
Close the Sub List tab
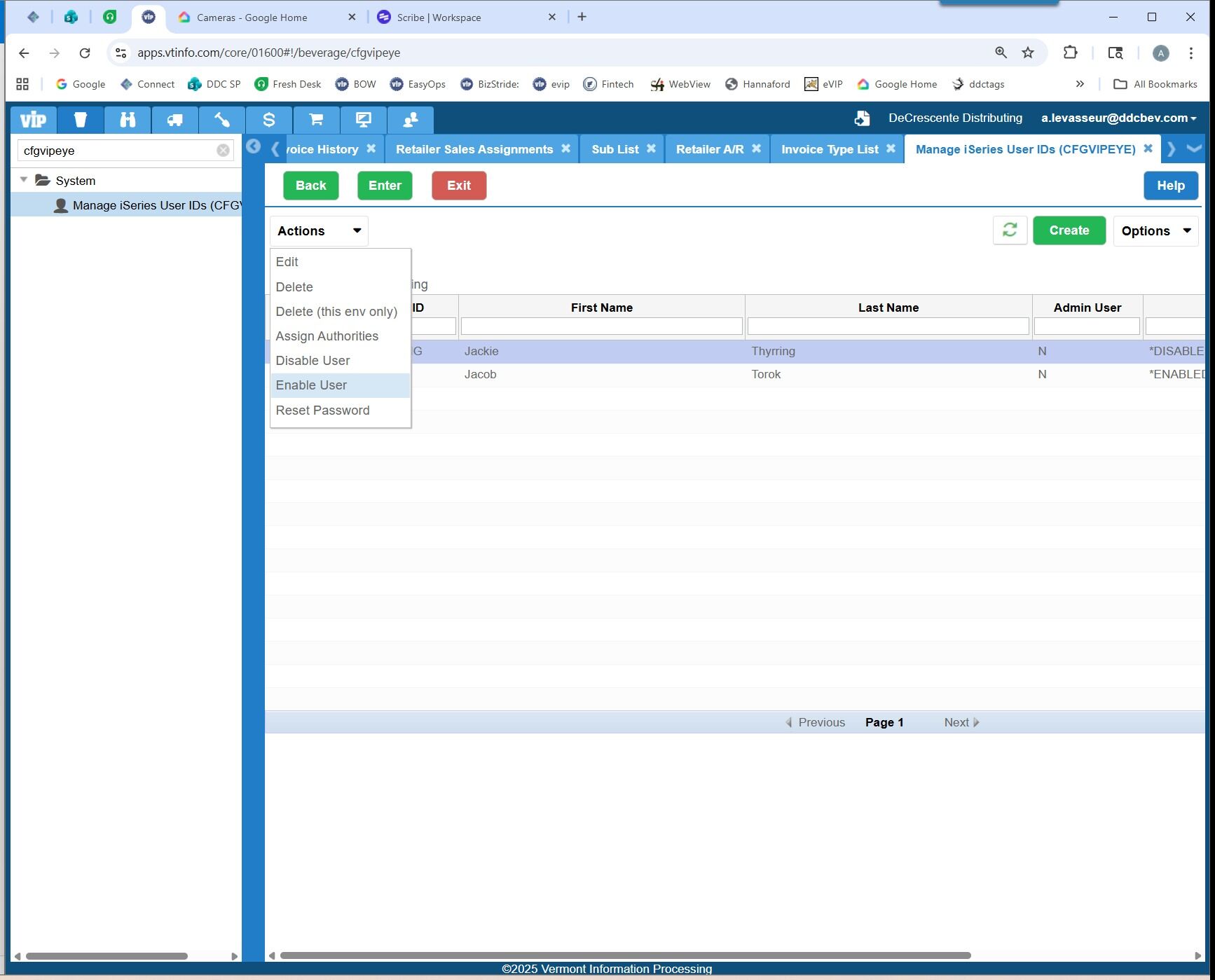pos(652,149)
